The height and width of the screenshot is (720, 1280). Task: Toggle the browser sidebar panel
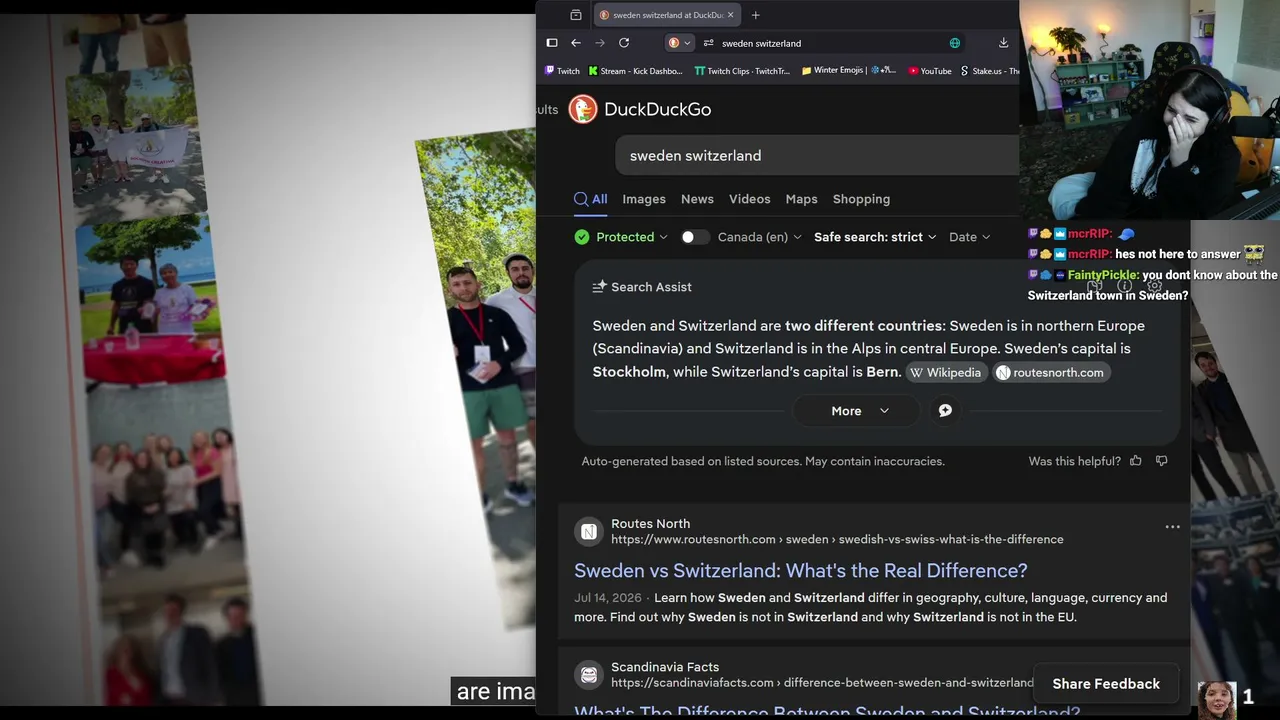tap(552, 43)
